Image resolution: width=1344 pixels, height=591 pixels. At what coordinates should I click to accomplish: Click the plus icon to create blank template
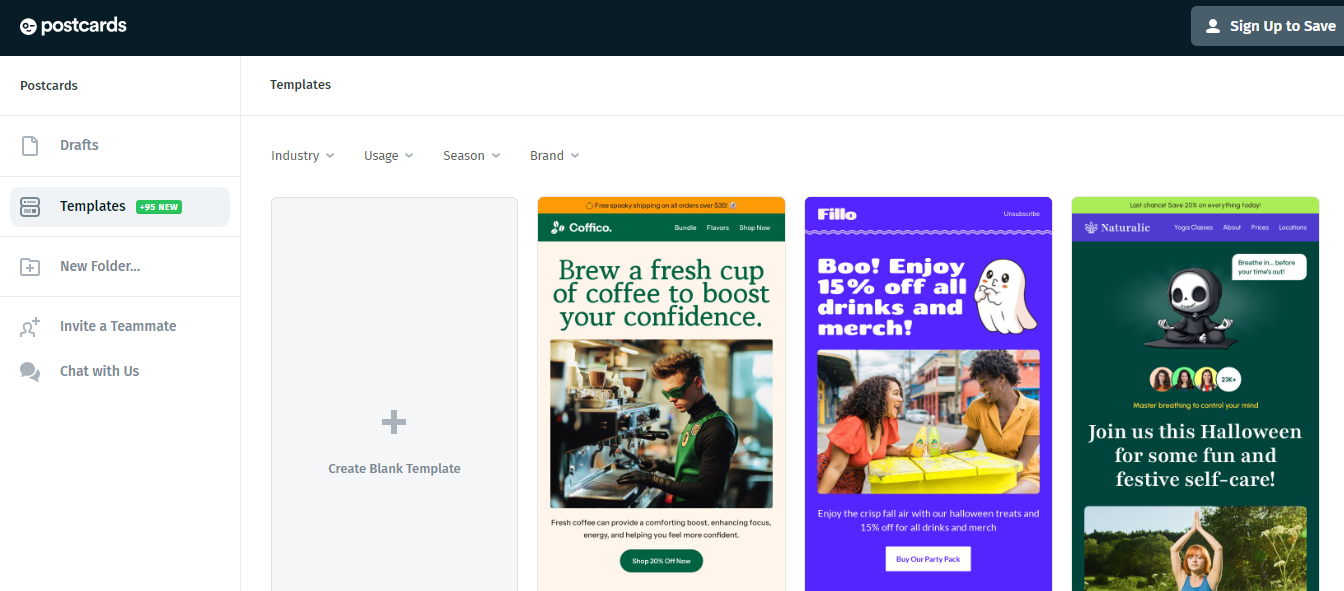(394, 422)
